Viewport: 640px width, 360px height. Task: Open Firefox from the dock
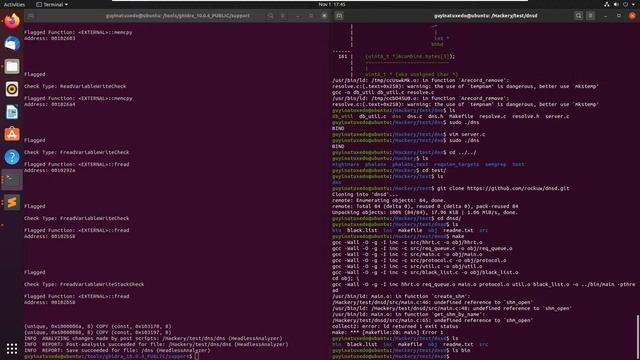pos(12,21)
